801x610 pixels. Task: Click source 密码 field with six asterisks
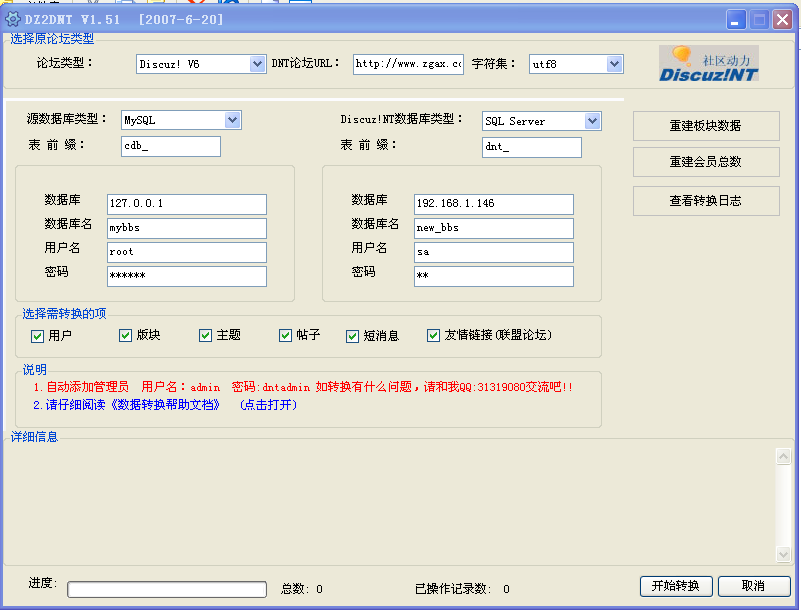[x=187, y=276]
